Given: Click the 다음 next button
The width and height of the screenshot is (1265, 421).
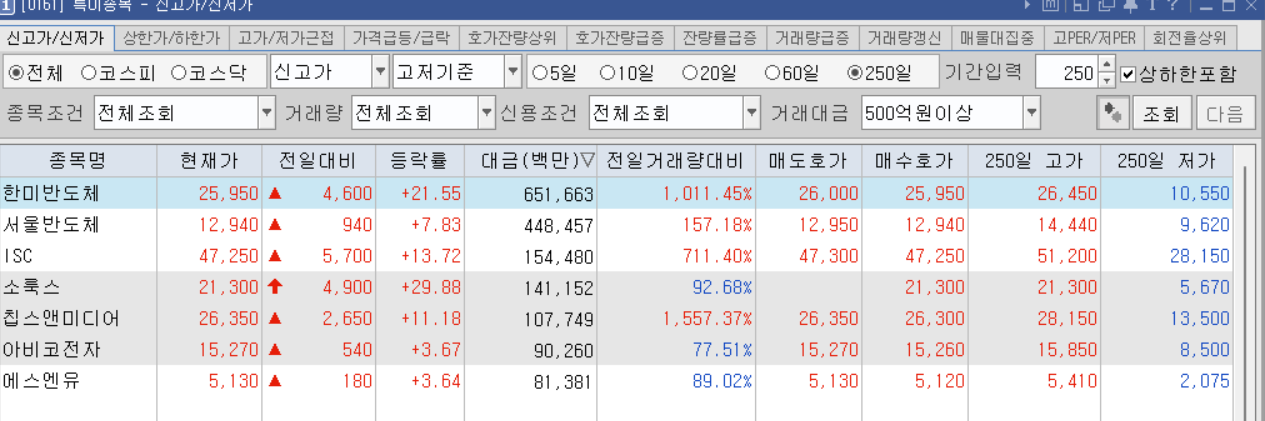Looking at the screenshot, I should point(1225,113).
